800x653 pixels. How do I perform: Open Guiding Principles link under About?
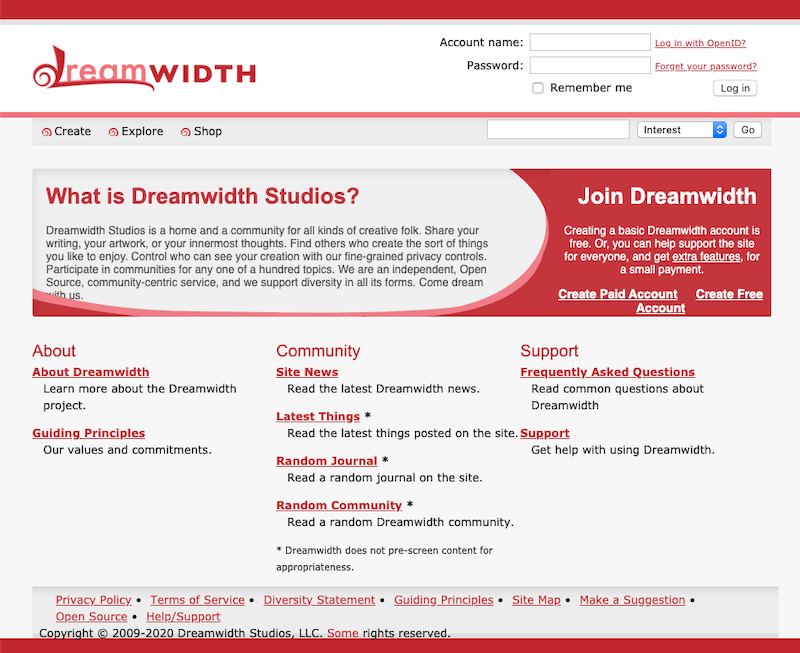tap(89, 433)
